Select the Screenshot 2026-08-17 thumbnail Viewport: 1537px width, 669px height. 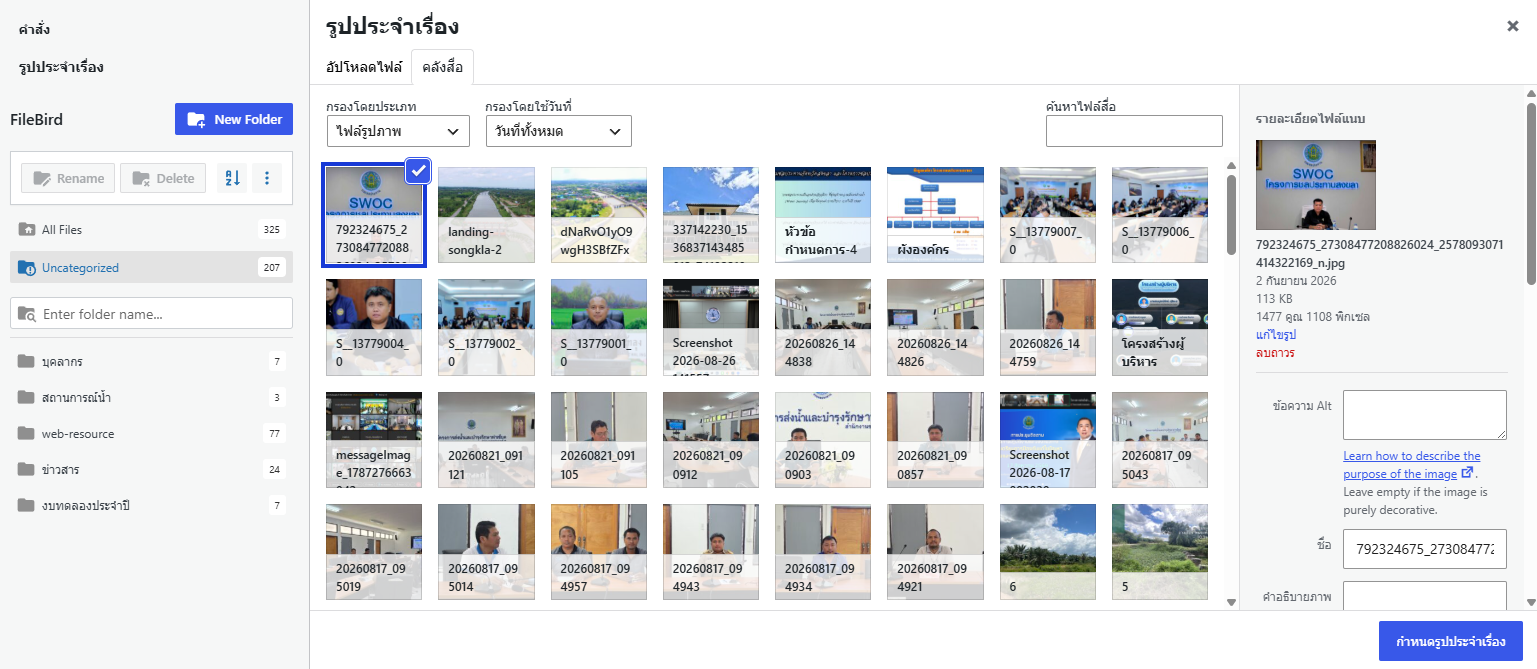pyautogui.click(x=1048, y=440)
